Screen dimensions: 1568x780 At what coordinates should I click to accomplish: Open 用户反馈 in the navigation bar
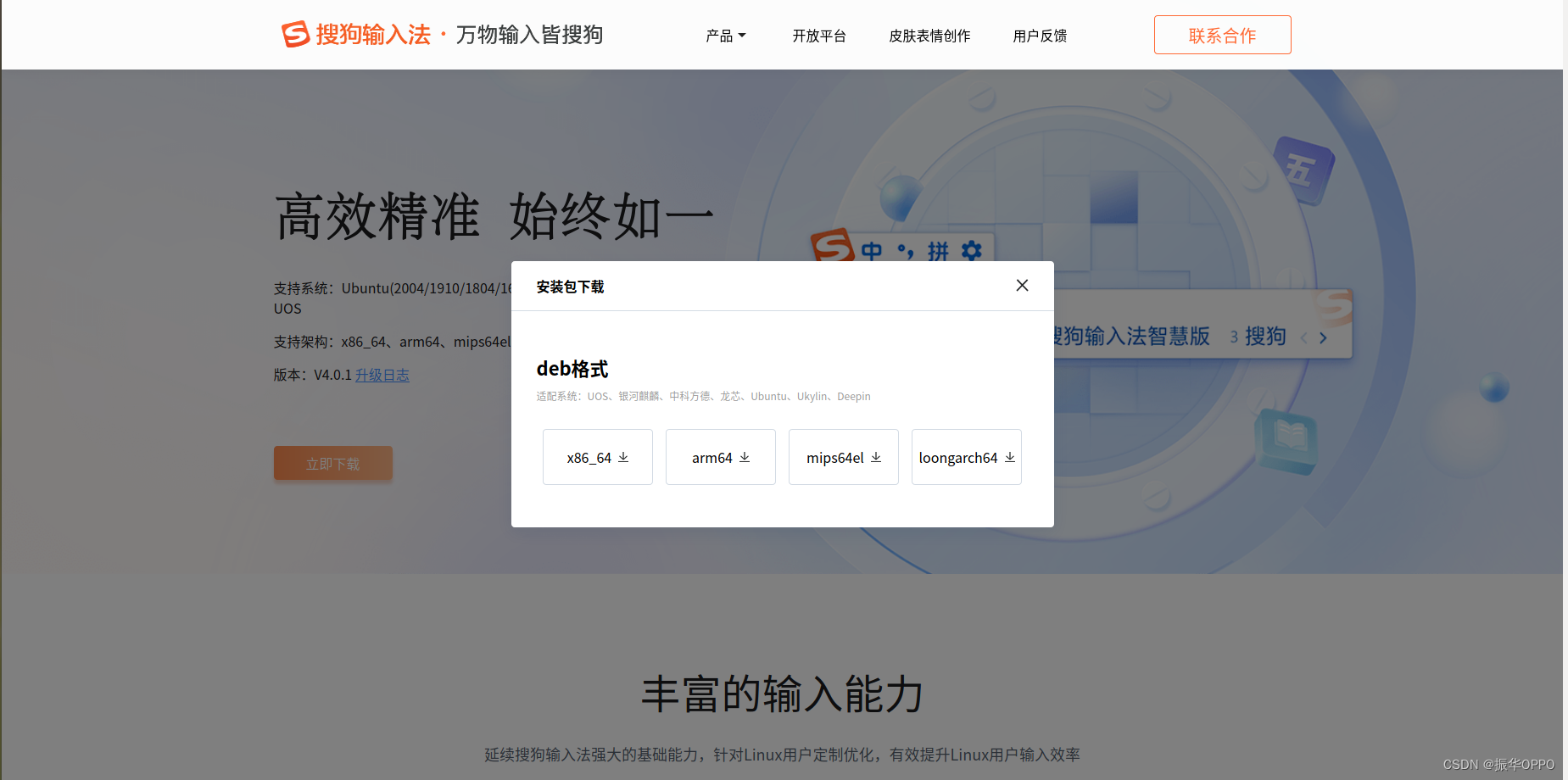click(1040, 36)
